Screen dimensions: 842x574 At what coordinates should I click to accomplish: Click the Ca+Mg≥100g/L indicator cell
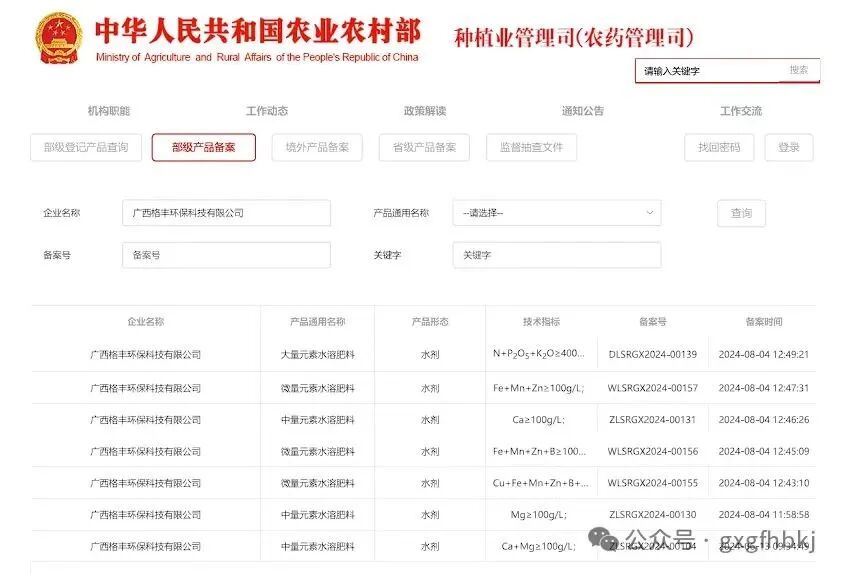539,546
